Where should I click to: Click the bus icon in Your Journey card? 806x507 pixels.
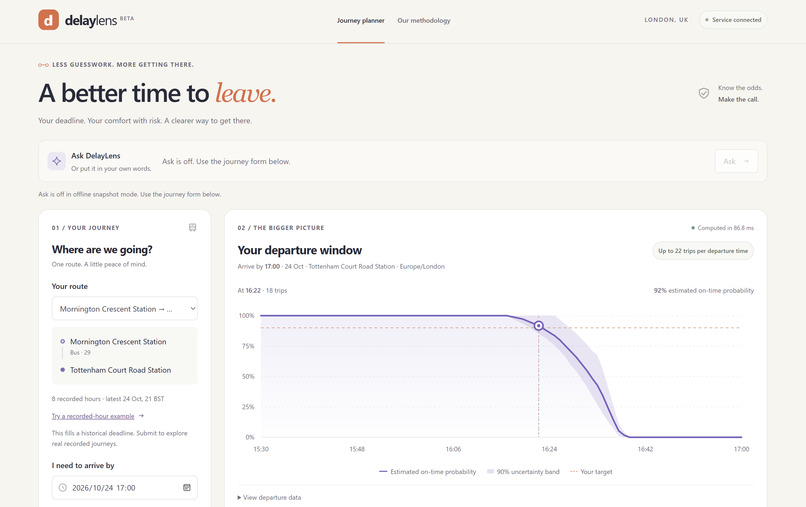point(192,227)
